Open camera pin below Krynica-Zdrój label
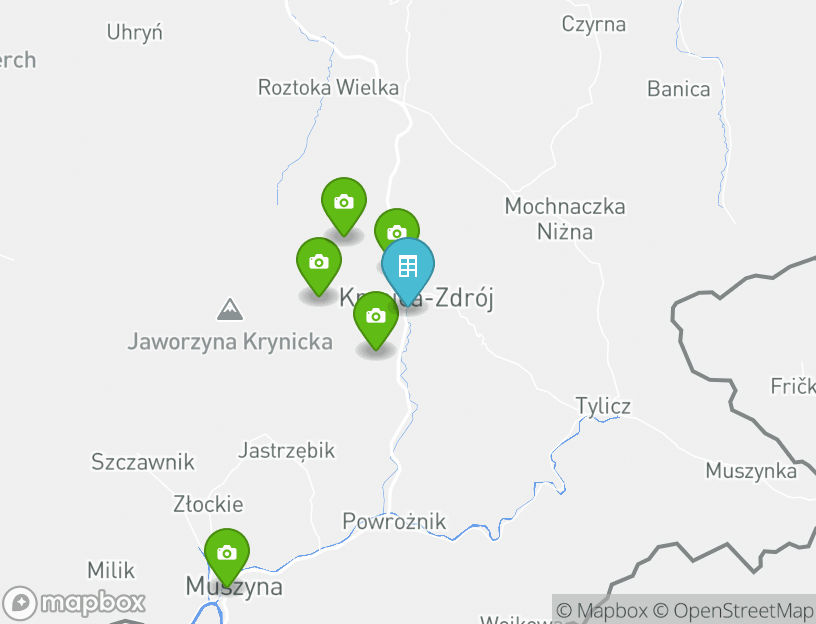Viewport: 816px width, 624px height. tap(376, 319)
